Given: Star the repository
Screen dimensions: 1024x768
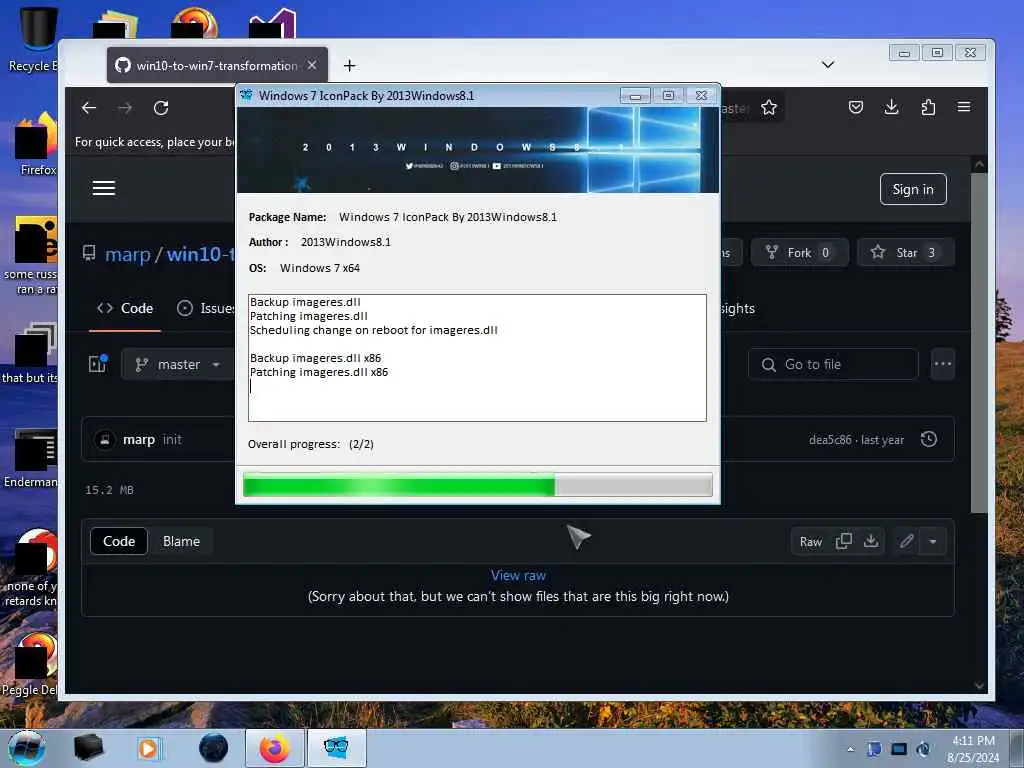Looking at the screenshot, I should coord(906,253).
